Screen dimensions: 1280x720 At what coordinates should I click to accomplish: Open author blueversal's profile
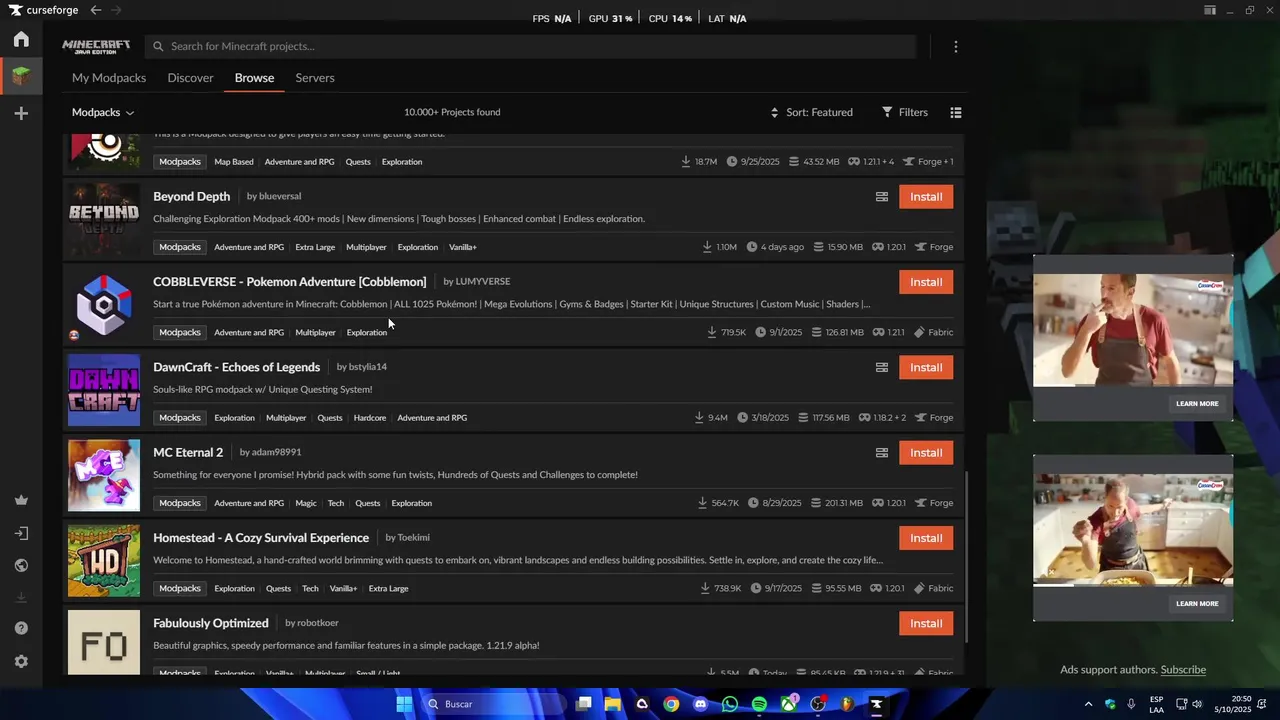pos(280,197)
